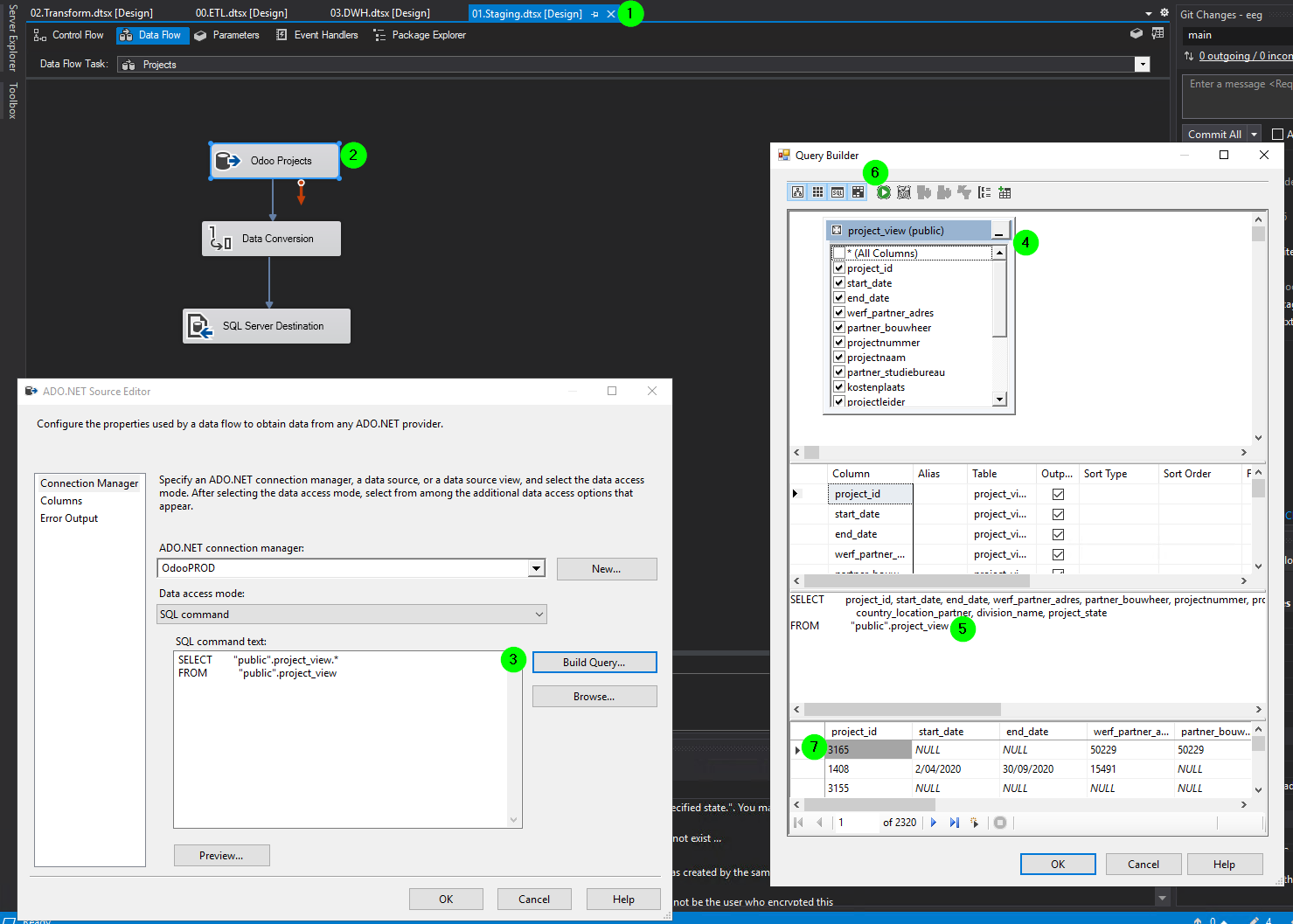The height and width of the screenshot is (924, 1293).
Task: Switch to 03.DWH.dtsx document tab
Action: tap(380, 13)
